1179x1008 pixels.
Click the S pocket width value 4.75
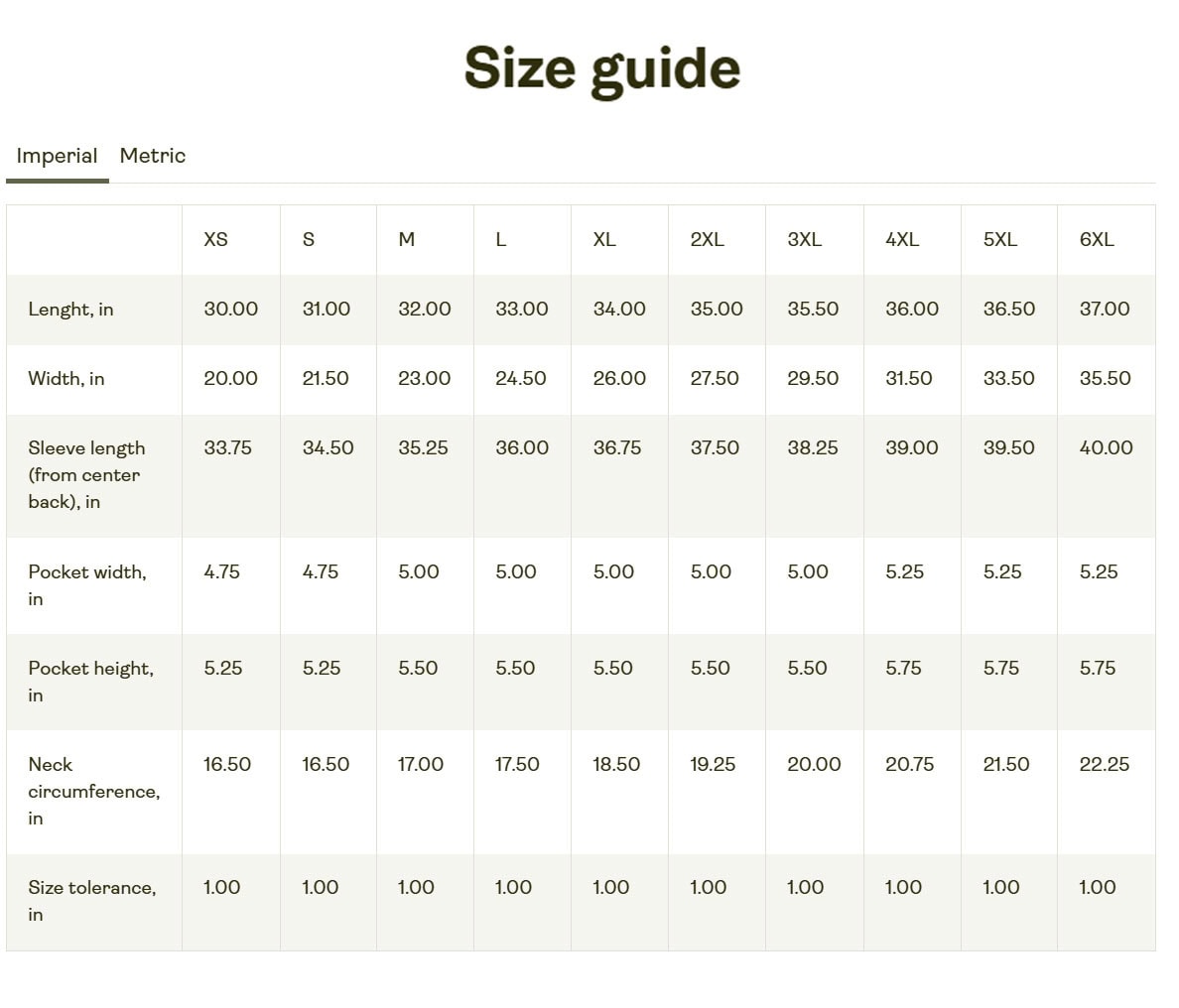pyautogui.click(x=320, y=571)
